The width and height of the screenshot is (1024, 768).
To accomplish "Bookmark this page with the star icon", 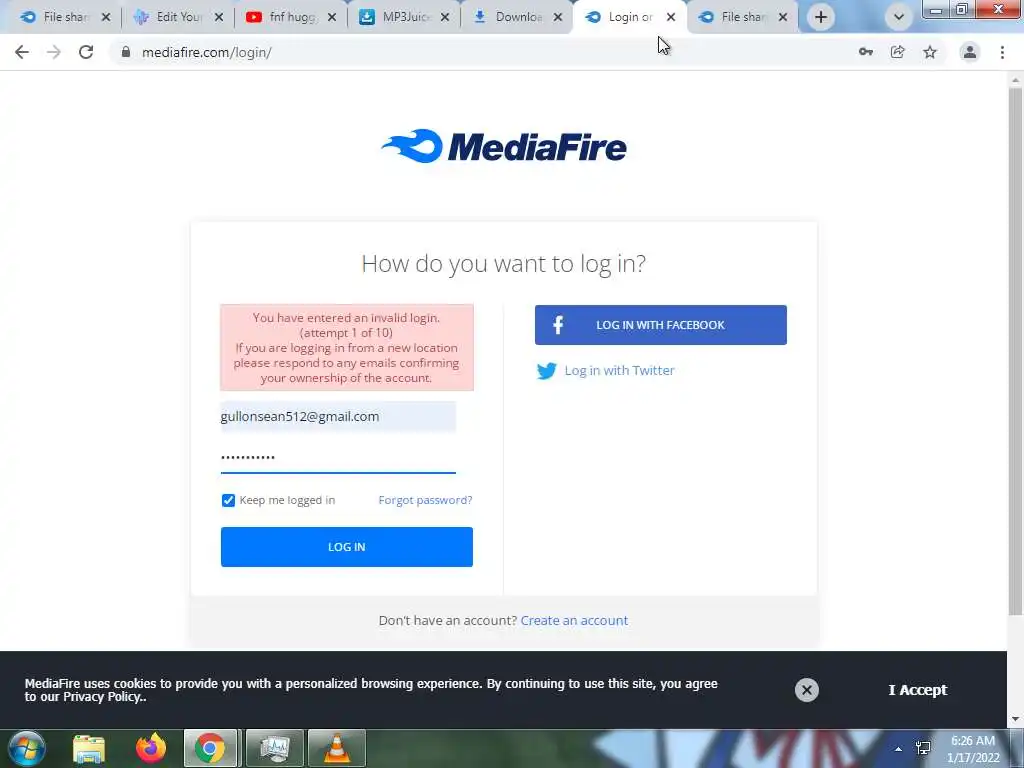I will (x=930, y=52).
